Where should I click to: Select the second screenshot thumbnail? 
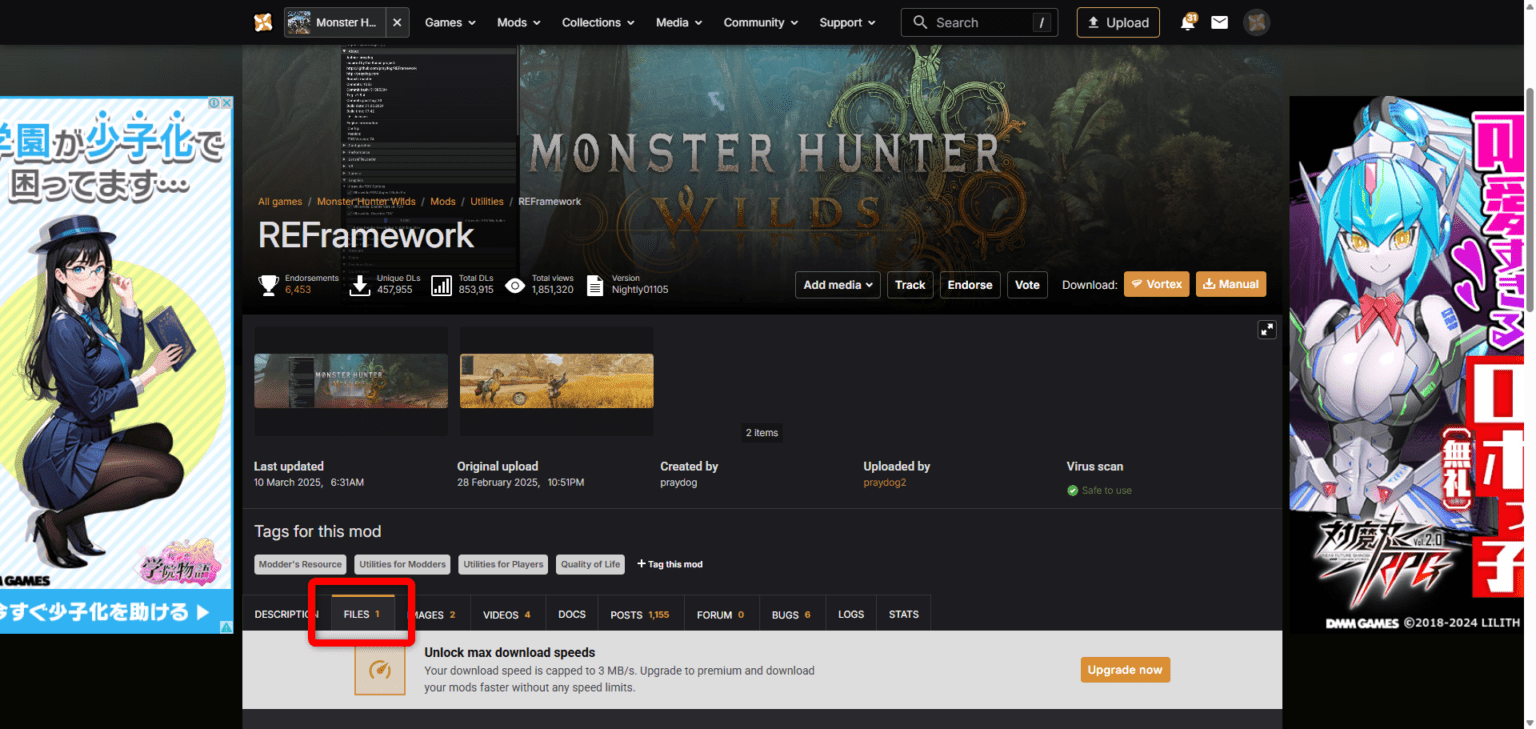[x=556, y=381]
